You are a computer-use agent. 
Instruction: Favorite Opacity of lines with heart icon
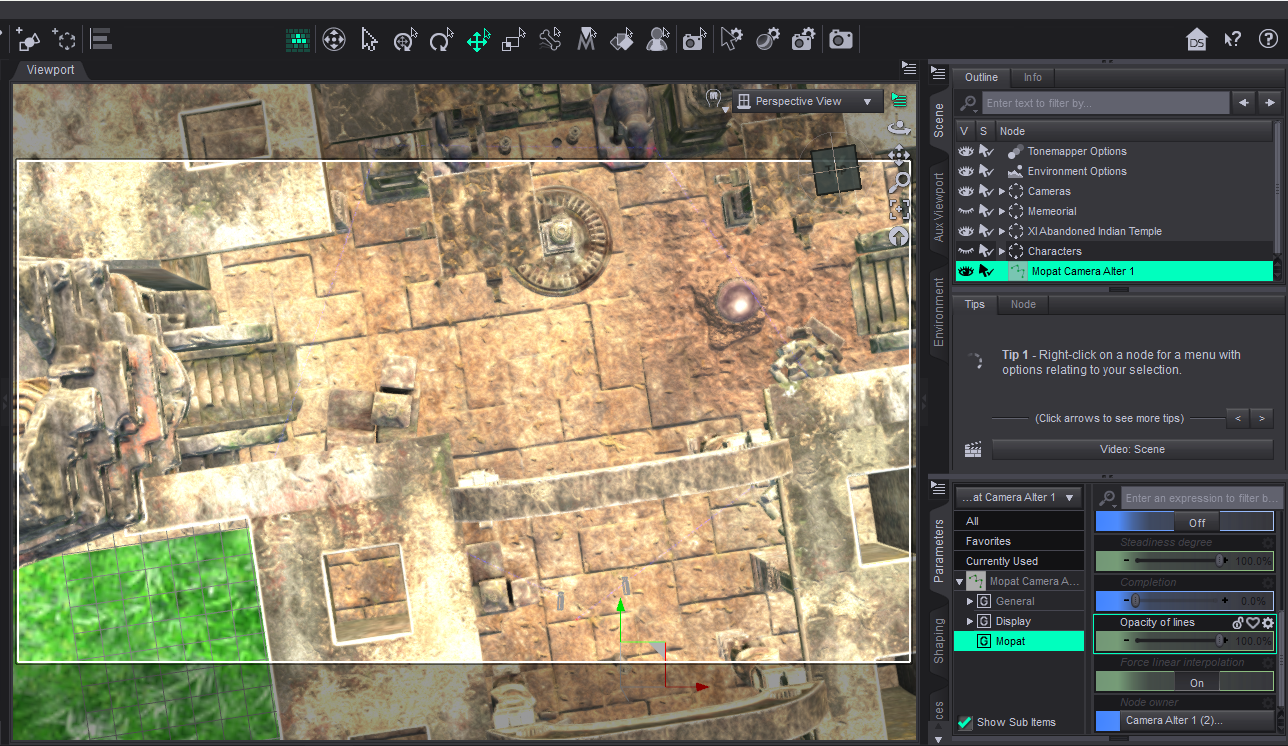click(x=1253, y=623)
